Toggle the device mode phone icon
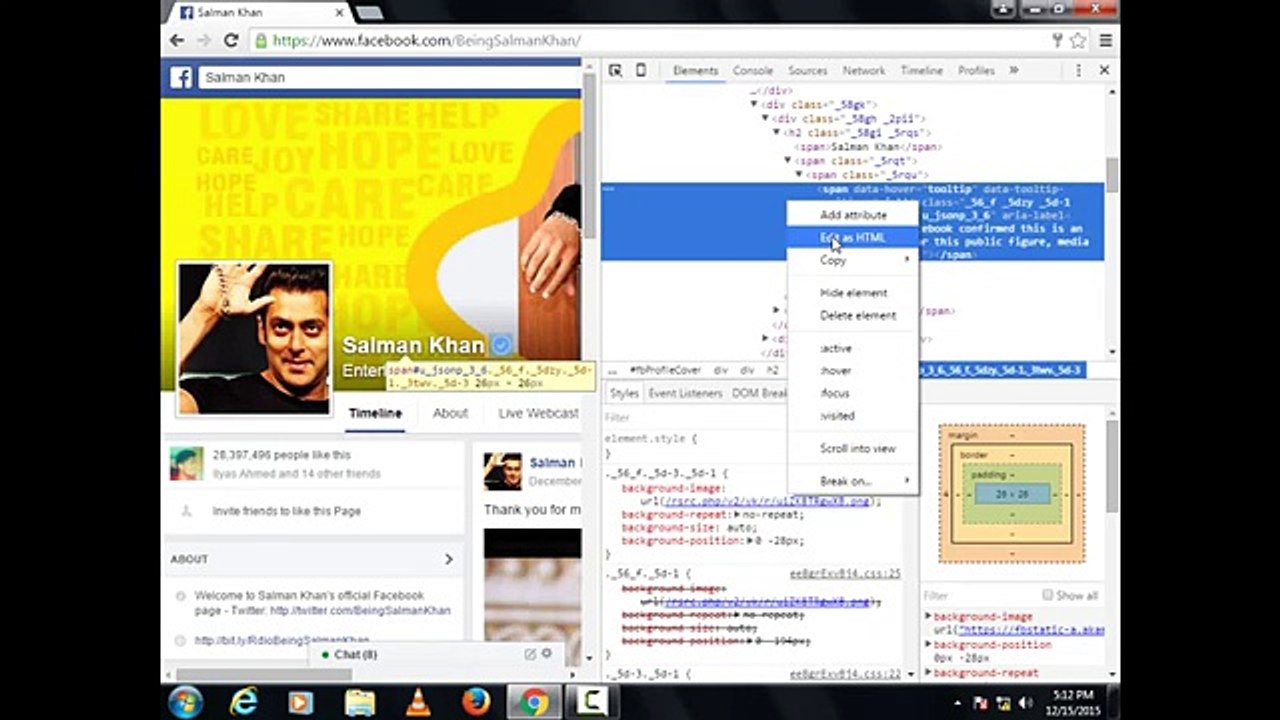This screenshot has height=720, width=1280. pyautogui.click(x=641, y=70)
